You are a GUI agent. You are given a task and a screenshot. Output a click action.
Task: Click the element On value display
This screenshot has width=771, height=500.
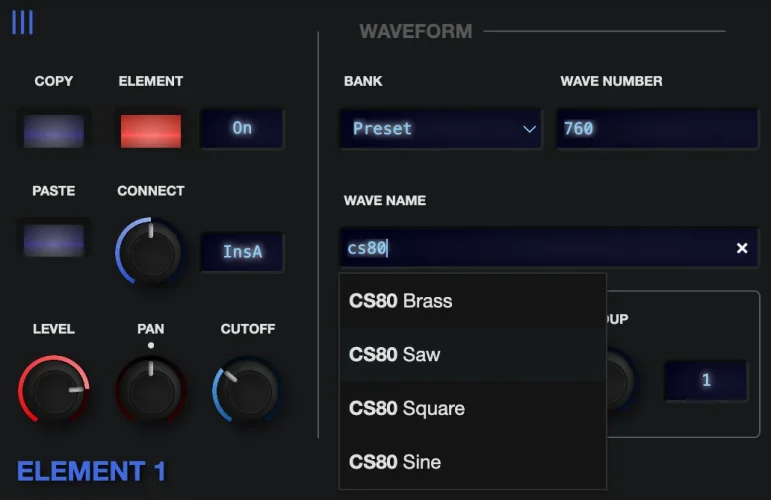[x=242, y=128]
